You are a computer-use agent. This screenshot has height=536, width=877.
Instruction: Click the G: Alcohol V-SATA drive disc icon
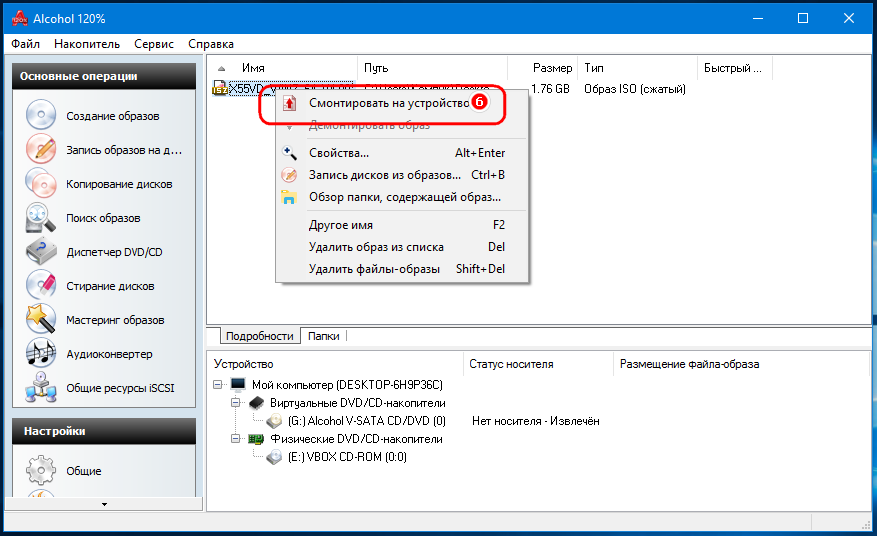274,421
